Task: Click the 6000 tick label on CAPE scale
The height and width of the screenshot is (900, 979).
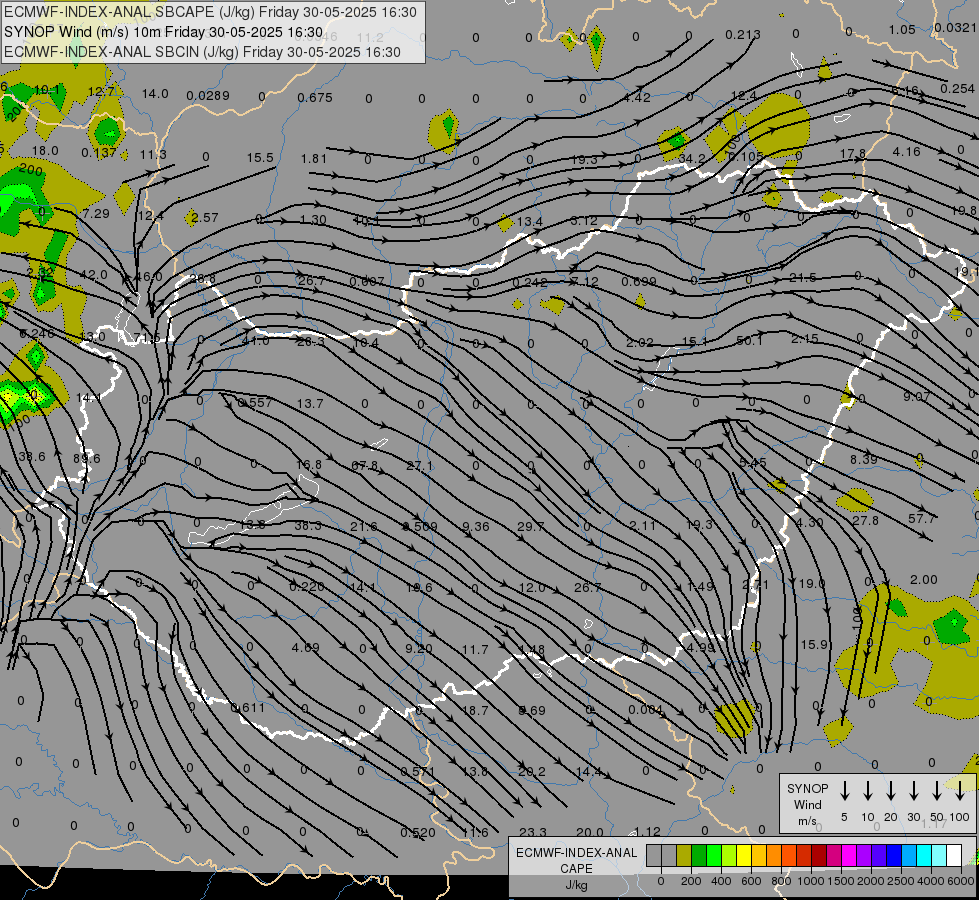Action: (x=961, y=881)
